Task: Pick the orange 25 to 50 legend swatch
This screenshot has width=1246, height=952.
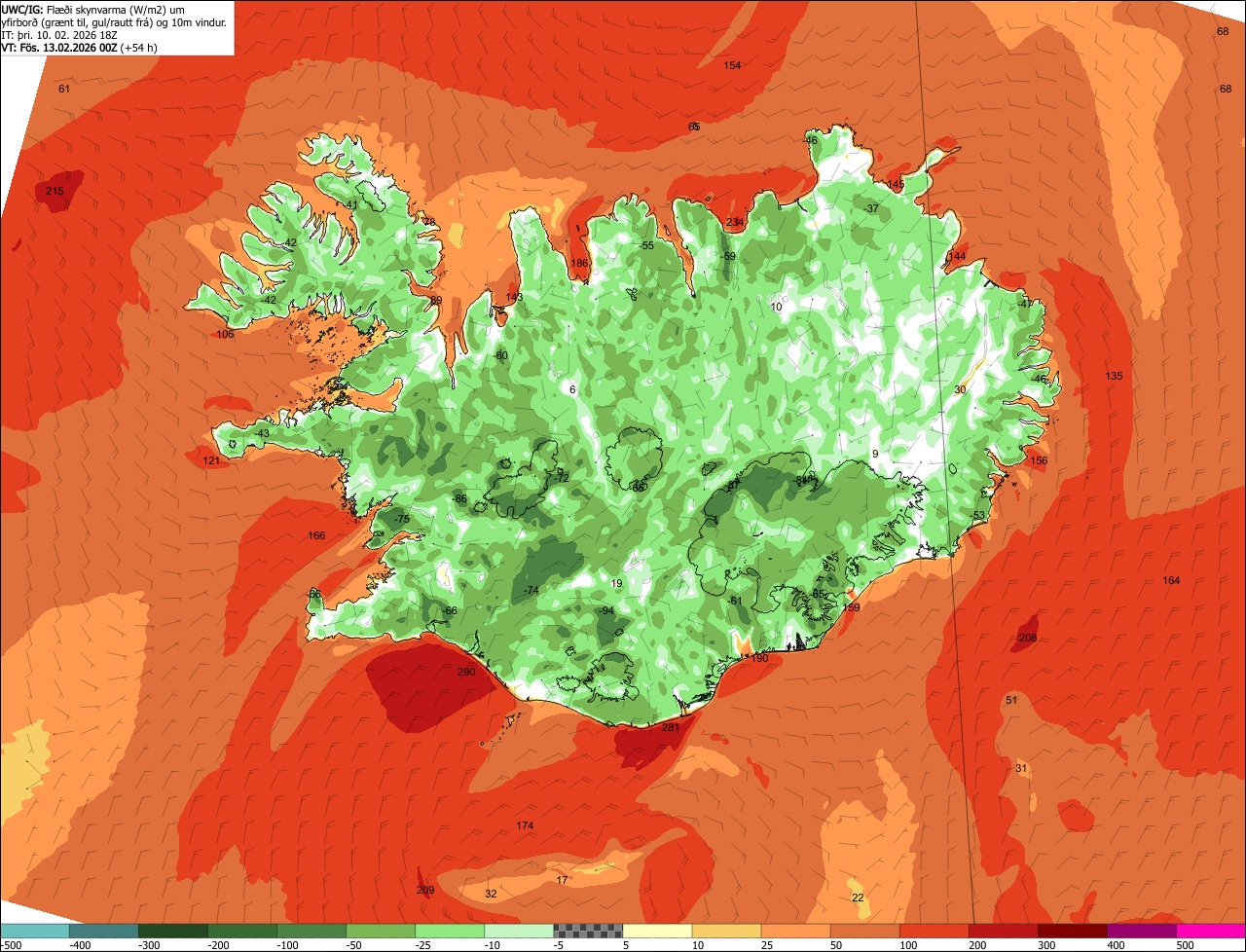Action: click(796, 931)
